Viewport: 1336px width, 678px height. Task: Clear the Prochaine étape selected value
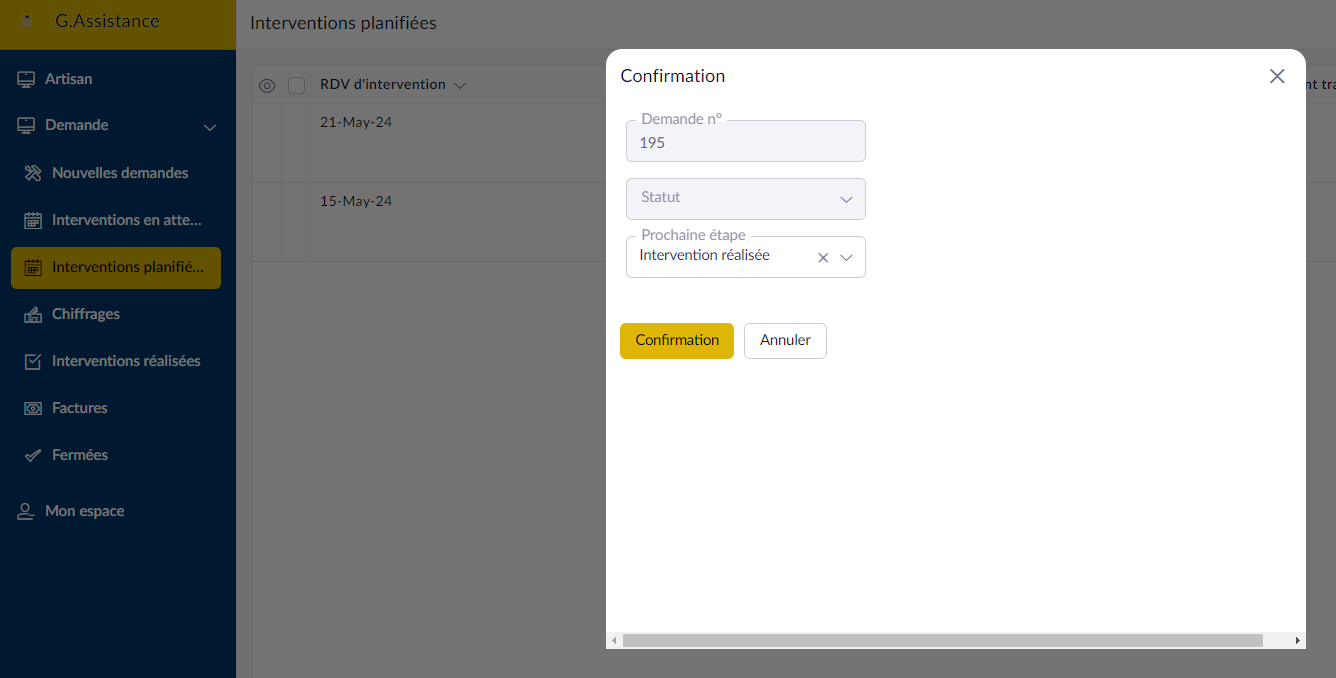pyautogui.click(x=823, y=257)
